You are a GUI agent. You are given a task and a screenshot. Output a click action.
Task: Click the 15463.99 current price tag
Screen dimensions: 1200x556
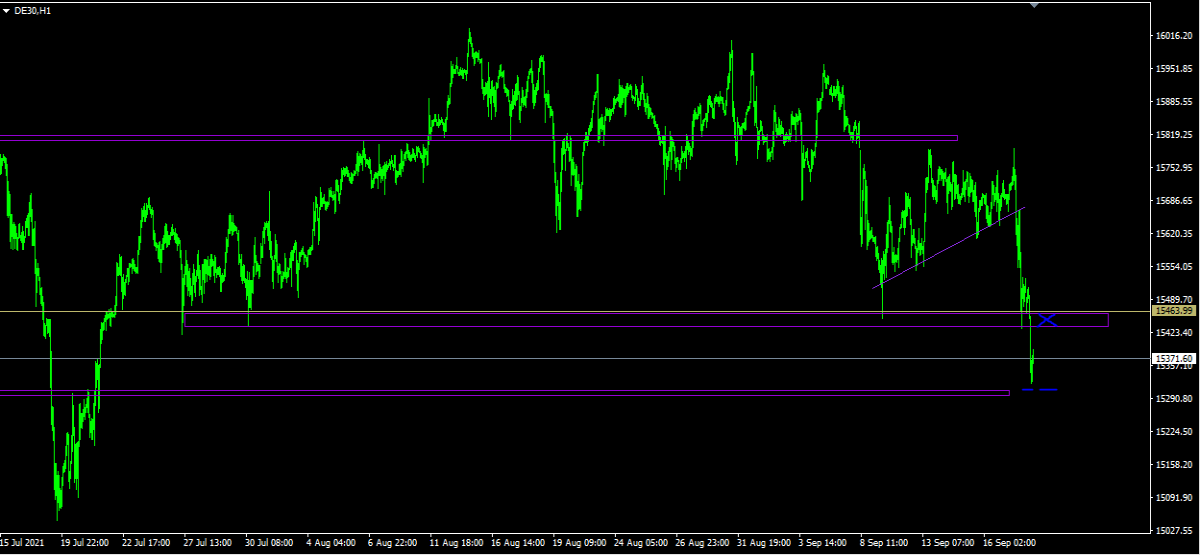coord(1174,311)
